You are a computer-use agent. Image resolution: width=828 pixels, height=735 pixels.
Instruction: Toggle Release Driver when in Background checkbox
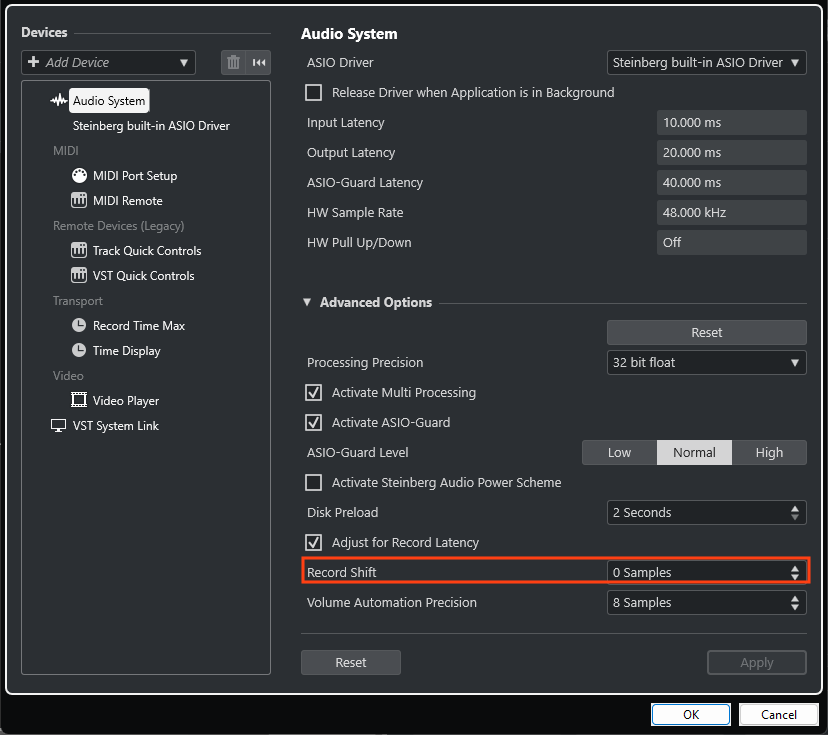click(x=314, y=92)
